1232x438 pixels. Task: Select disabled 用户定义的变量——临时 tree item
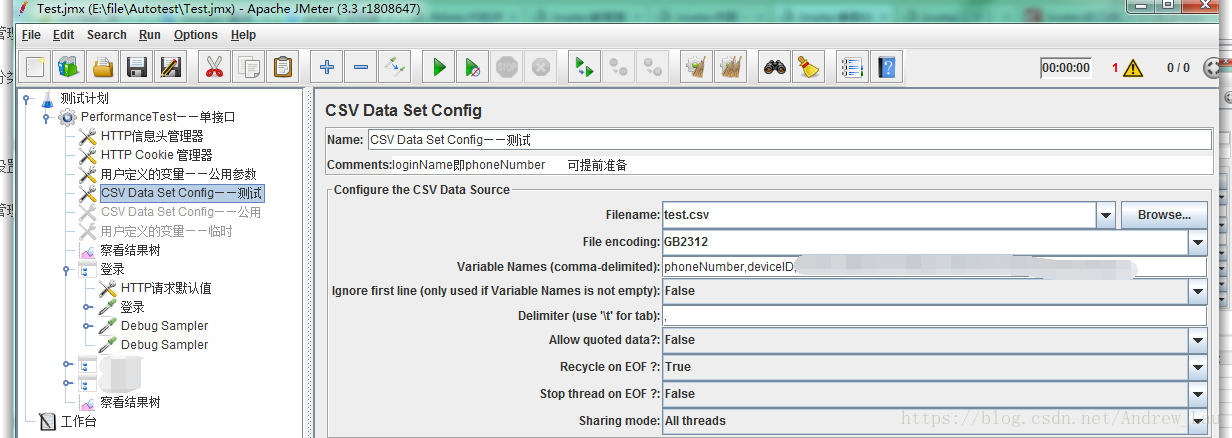point(166,232)
